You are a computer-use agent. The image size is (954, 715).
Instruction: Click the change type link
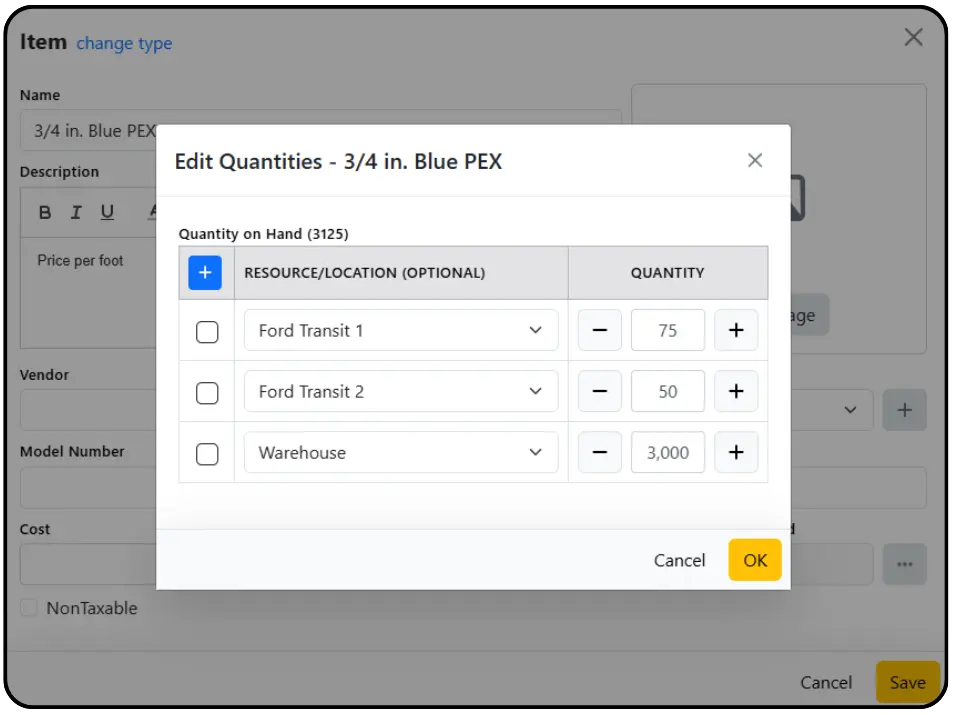click(124, 43)
